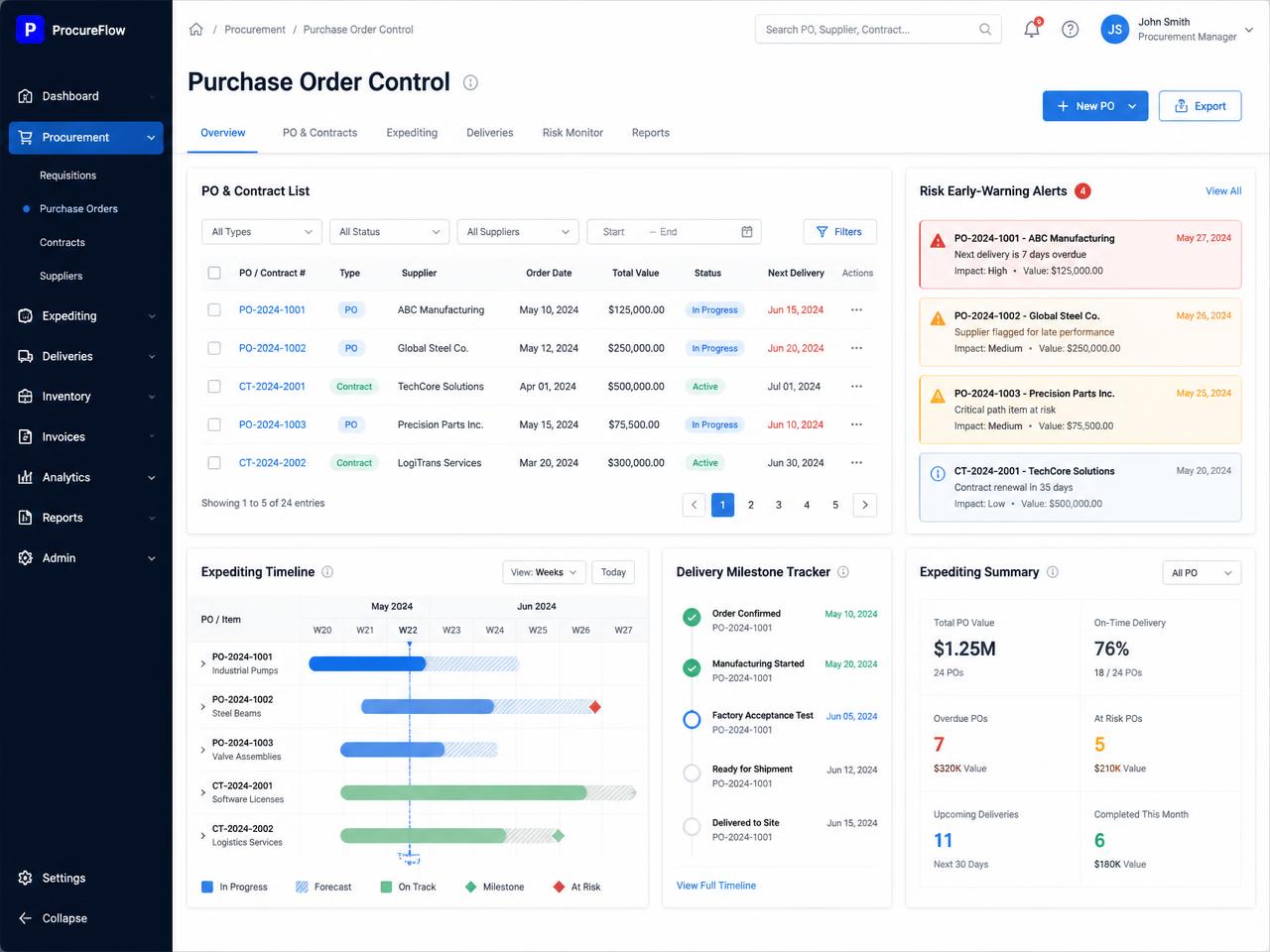Open actions menu for PO-2024-1001 row
This screenshot has height=952, width=1270.
pyautogui.click(x=856, y=309)
